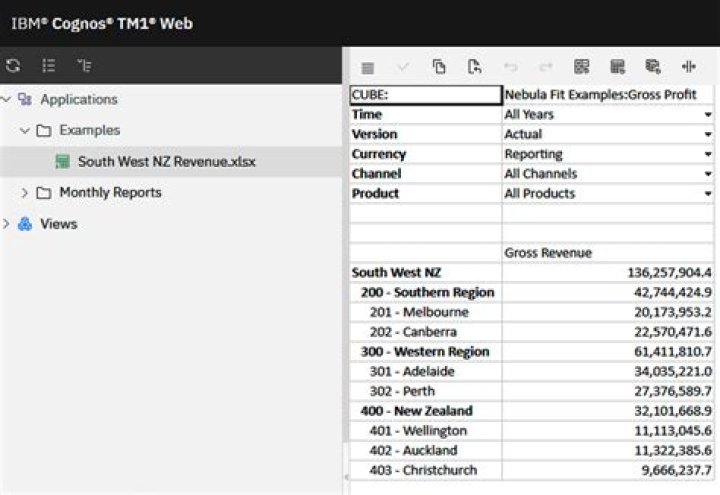Image resolution: width=720 pixels, height=495 pixels.
Task: Collapse the Examples folder
Action: click(25, 130)
